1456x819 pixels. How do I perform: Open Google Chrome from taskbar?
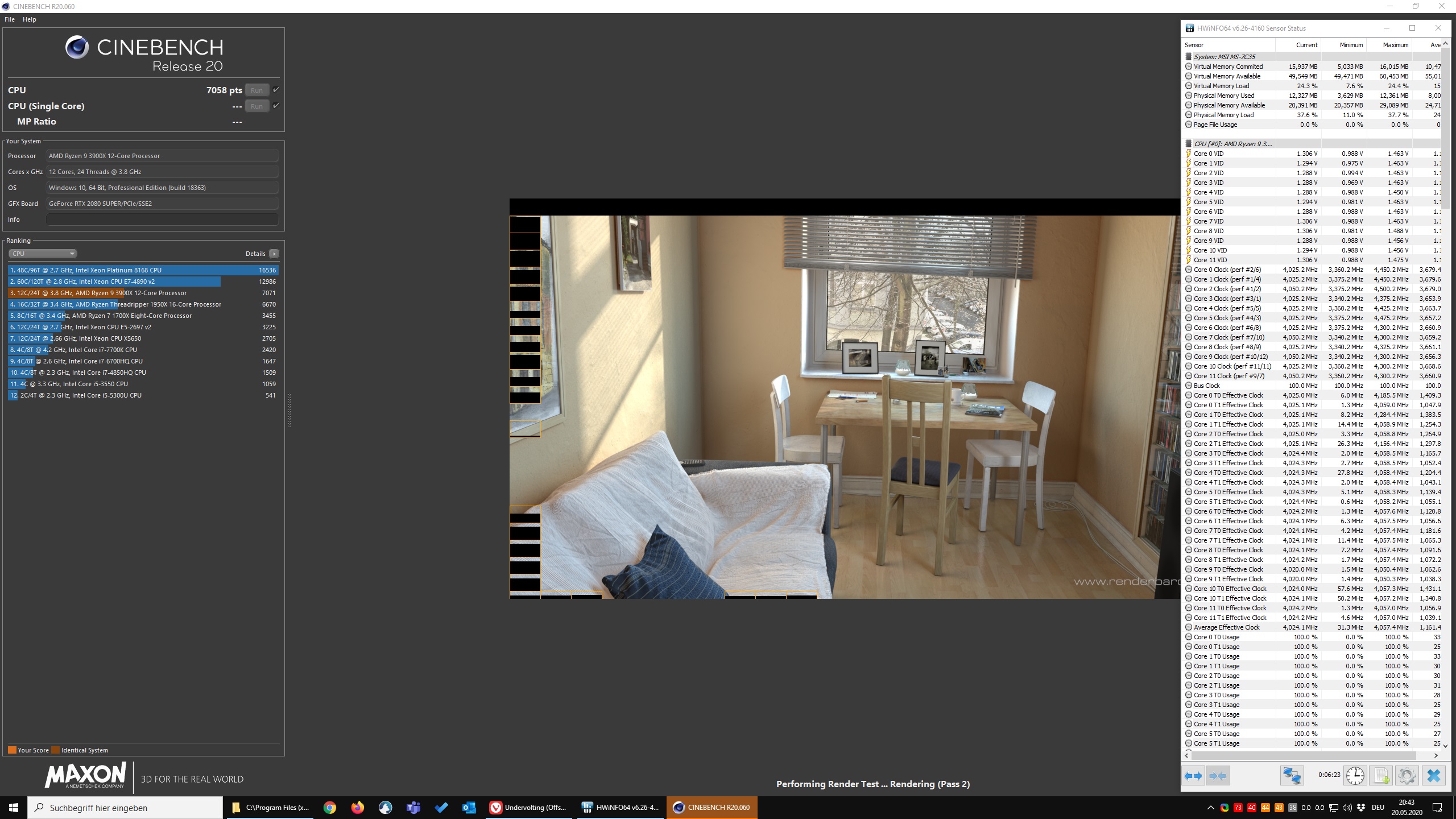(x=330, y=808)
